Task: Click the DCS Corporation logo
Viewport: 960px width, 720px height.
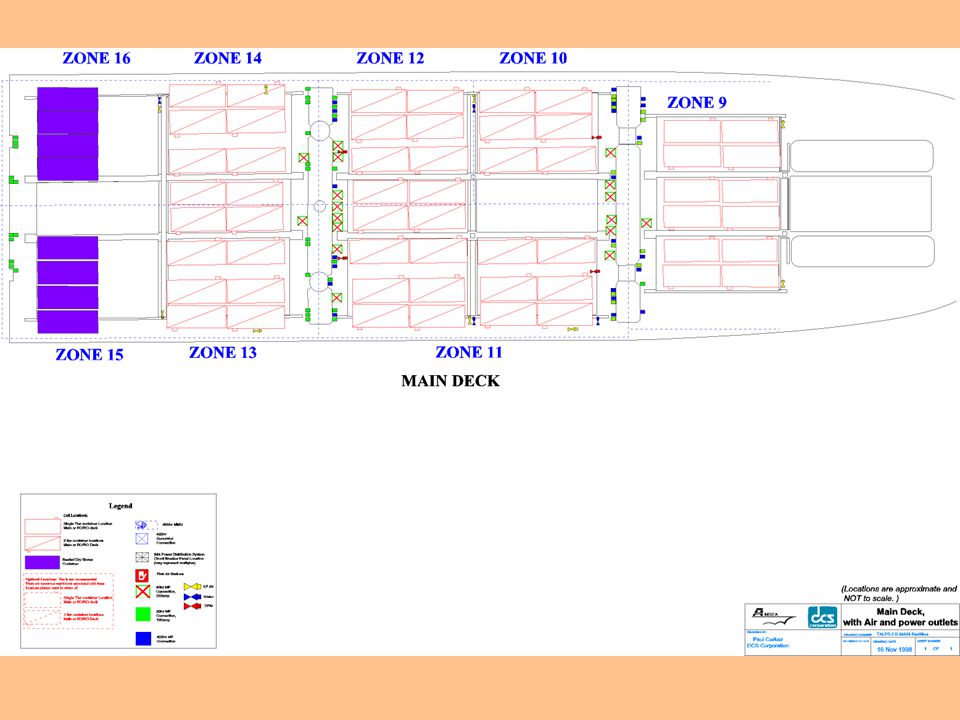Action: point(822,617)
